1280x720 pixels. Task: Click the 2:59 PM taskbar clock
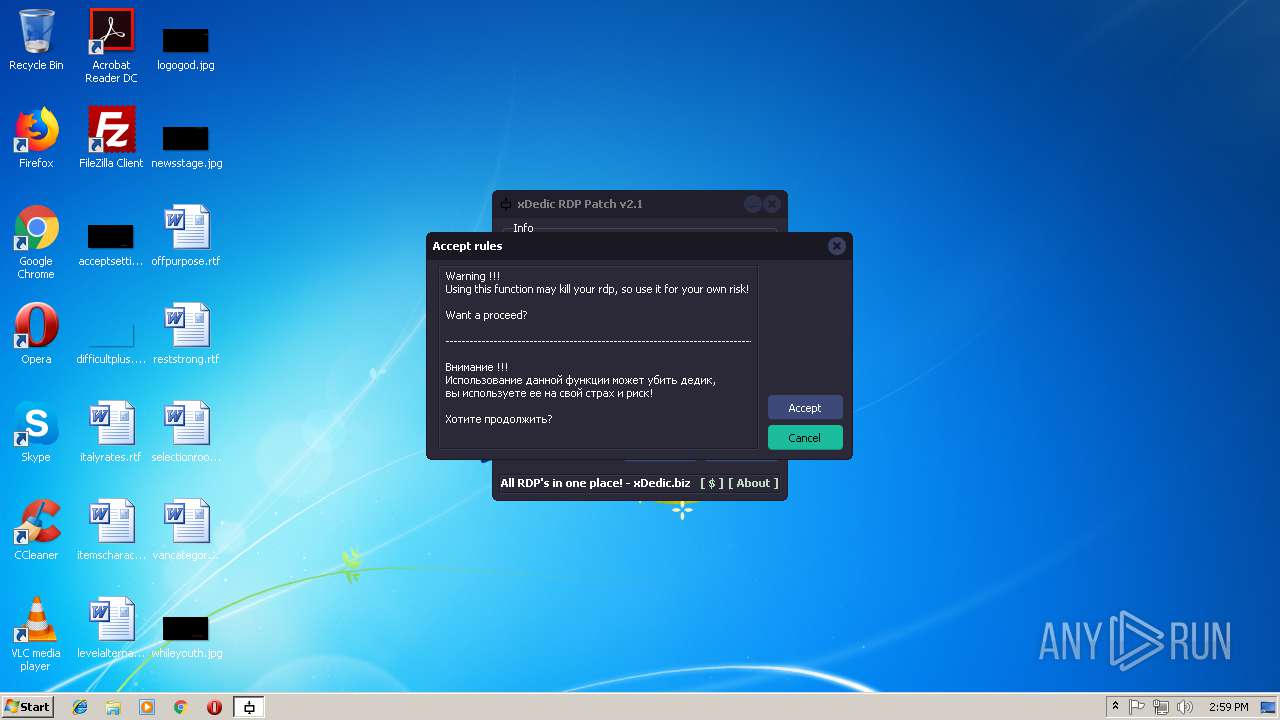1228,707
